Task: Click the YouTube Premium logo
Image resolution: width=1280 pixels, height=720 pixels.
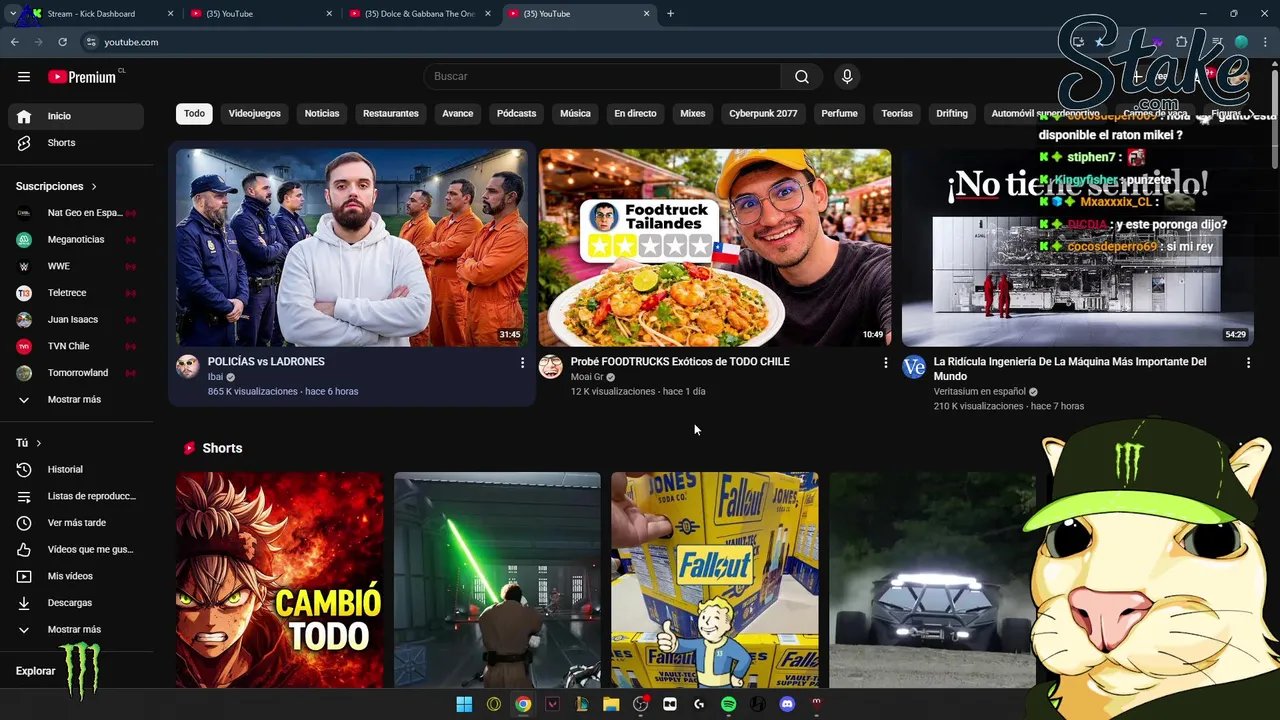Action: click(82, 77)
